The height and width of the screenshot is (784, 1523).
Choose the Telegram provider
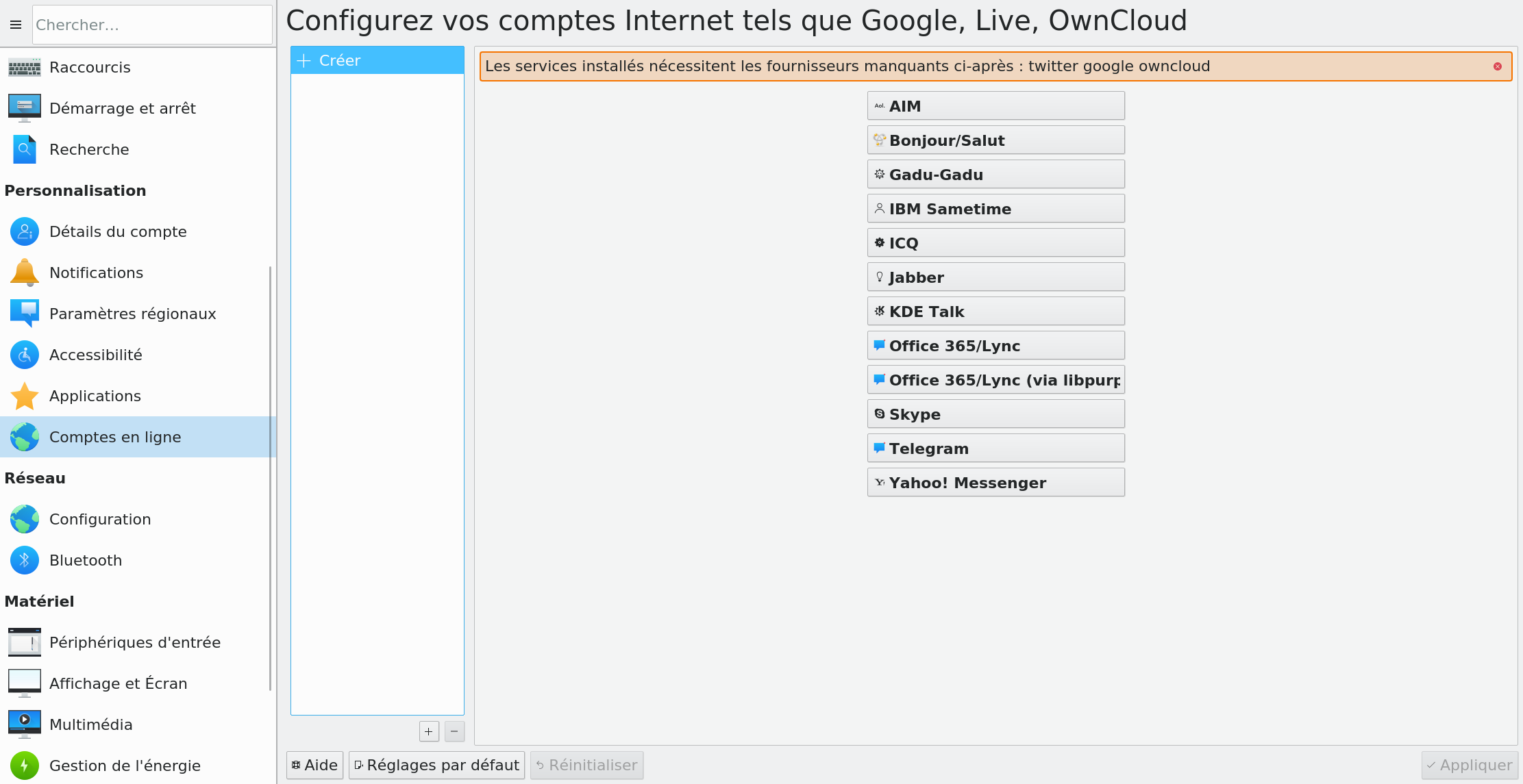tap(996, 448)
